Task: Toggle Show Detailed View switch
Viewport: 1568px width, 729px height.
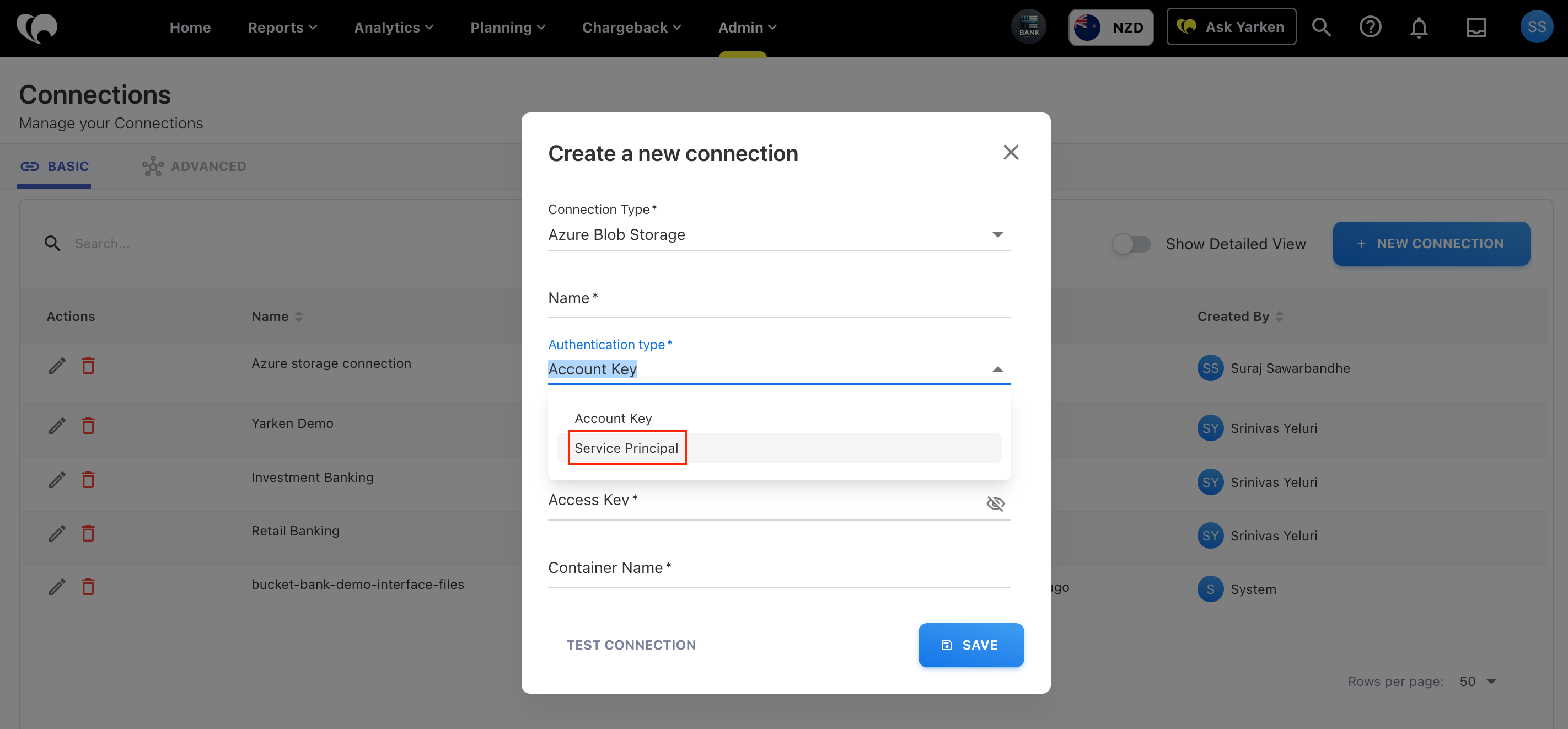Action: 1131,244
